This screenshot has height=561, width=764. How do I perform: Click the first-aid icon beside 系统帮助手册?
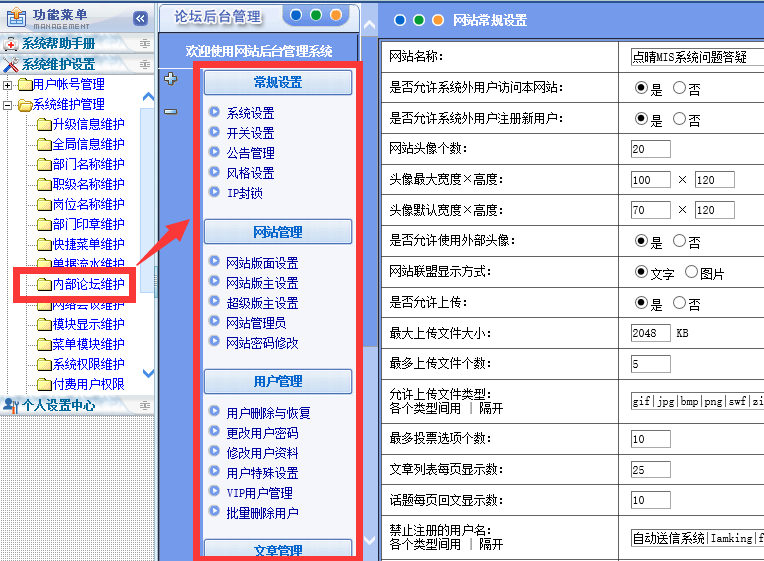tap(10, 45)
